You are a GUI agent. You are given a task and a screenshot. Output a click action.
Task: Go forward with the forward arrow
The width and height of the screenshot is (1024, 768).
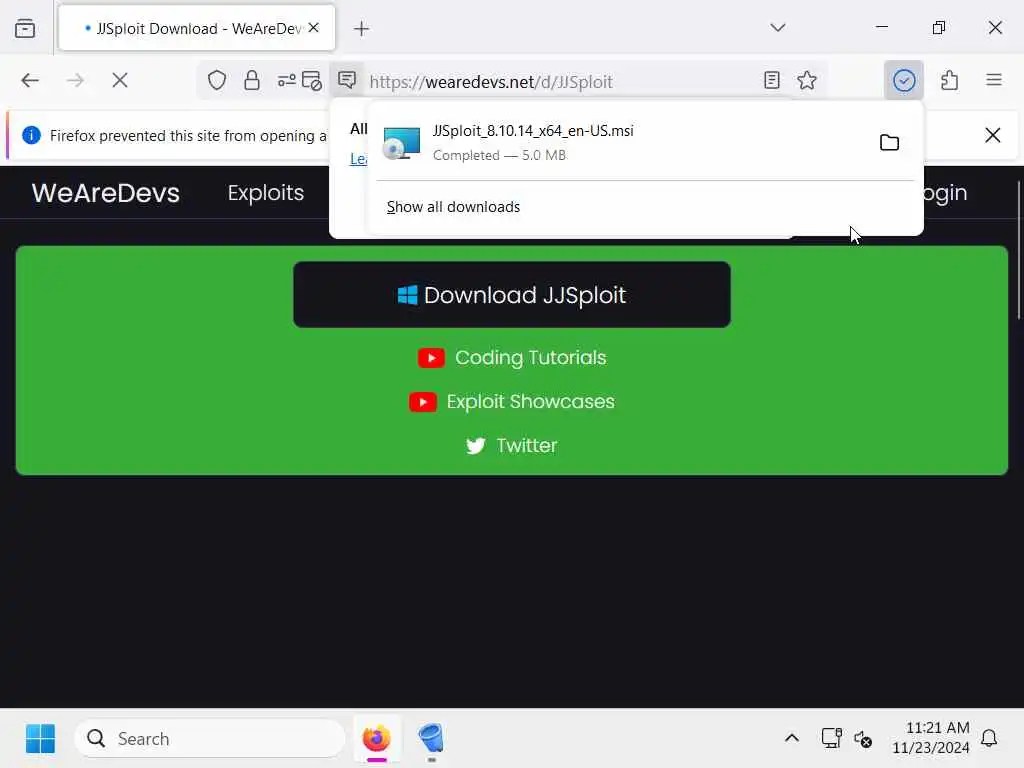coord(76,80)
